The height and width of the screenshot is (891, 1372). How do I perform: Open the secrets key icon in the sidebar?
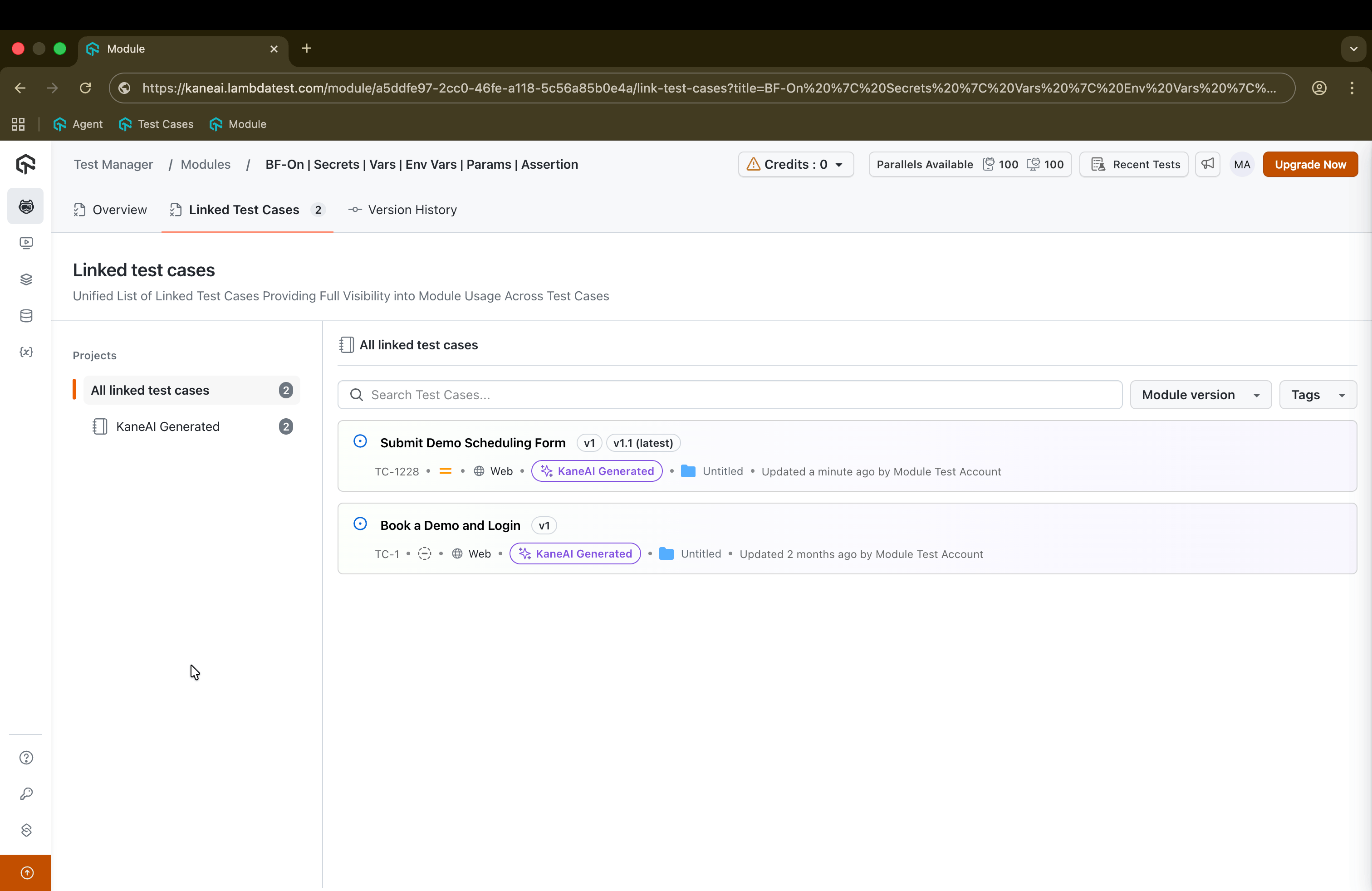(25, 793)
